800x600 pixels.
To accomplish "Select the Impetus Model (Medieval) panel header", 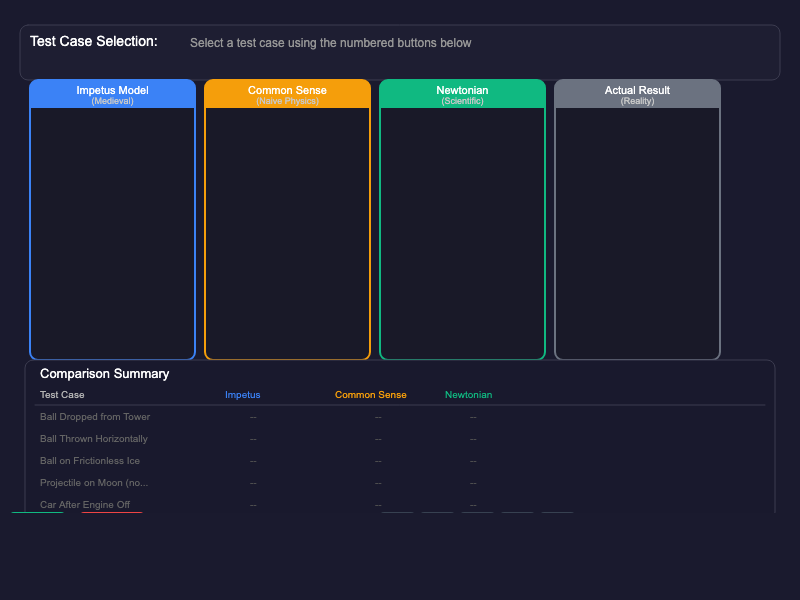I will pyautogui.click(x=111, y=95).
